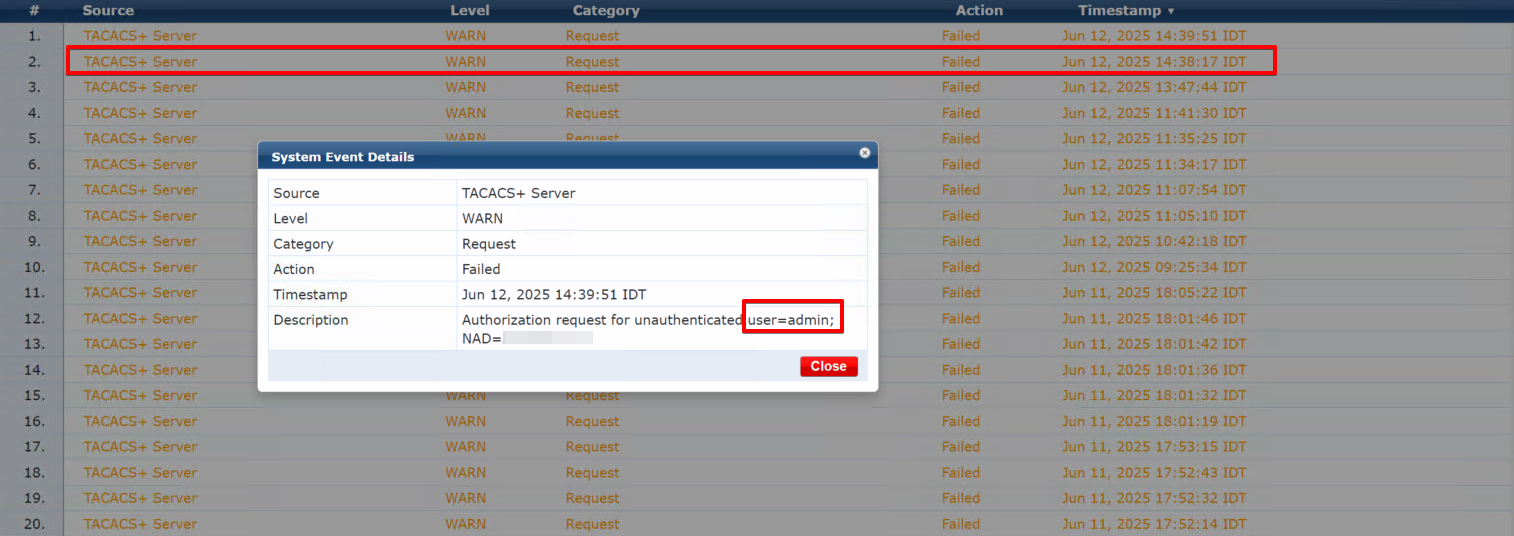Select the event at Jun 12, 2025 11:35:25 IDT
This screenshot has width=1514, height=536.
[x=757, y=138]
